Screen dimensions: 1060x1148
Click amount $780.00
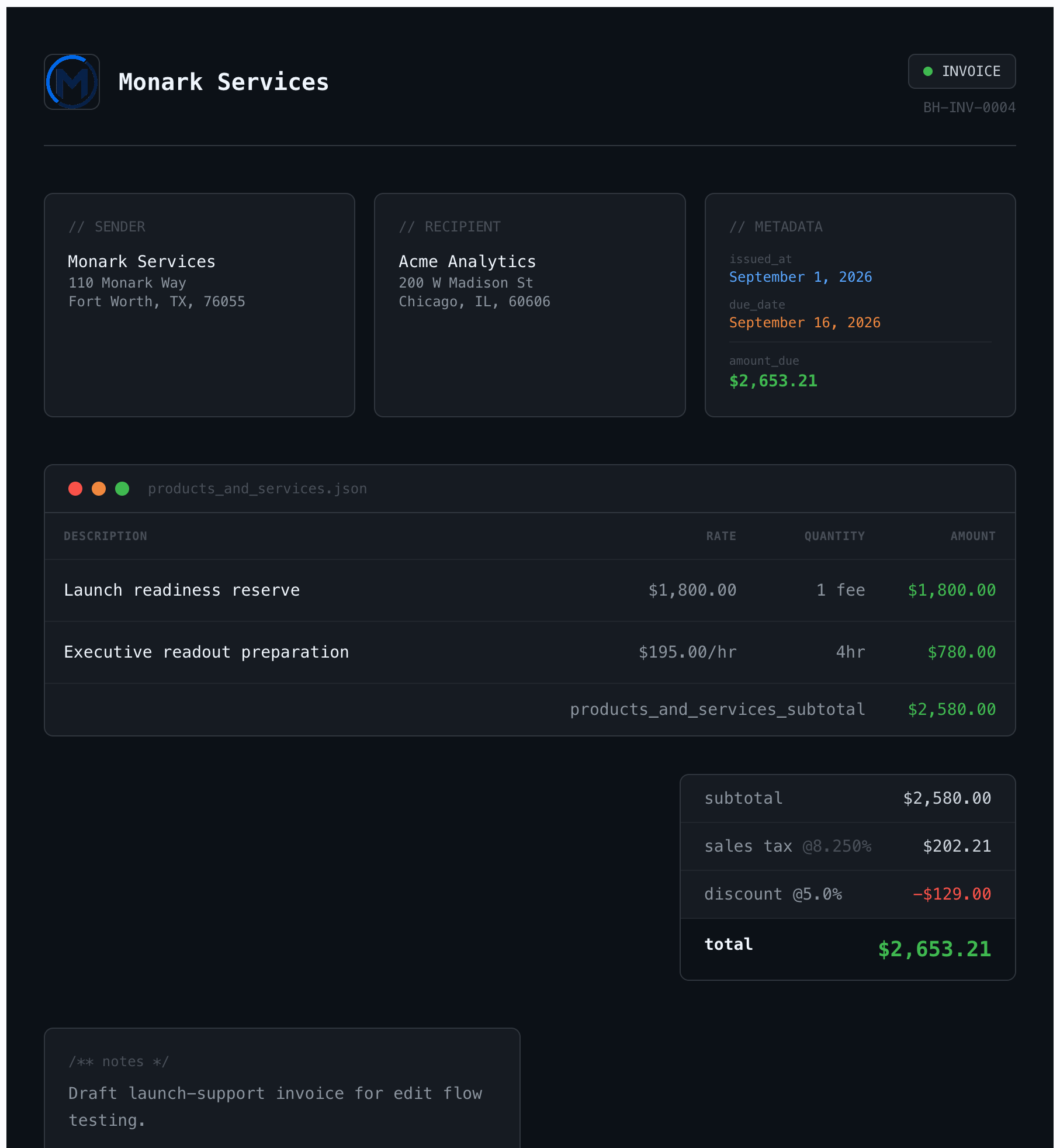pyautogui.click(x=961, y=652)
